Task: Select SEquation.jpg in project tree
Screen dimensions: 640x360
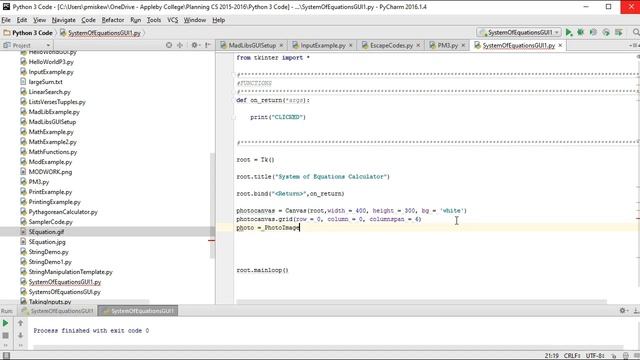Action: pyautogui.click(x=47, y=242)
